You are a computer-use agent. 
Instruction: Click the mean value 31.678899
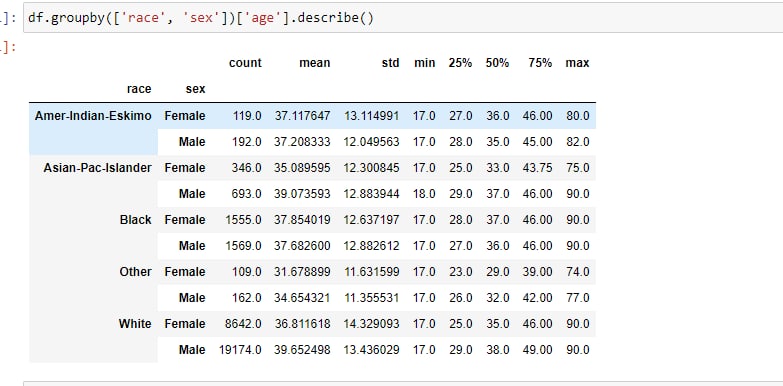coord(302,272)
